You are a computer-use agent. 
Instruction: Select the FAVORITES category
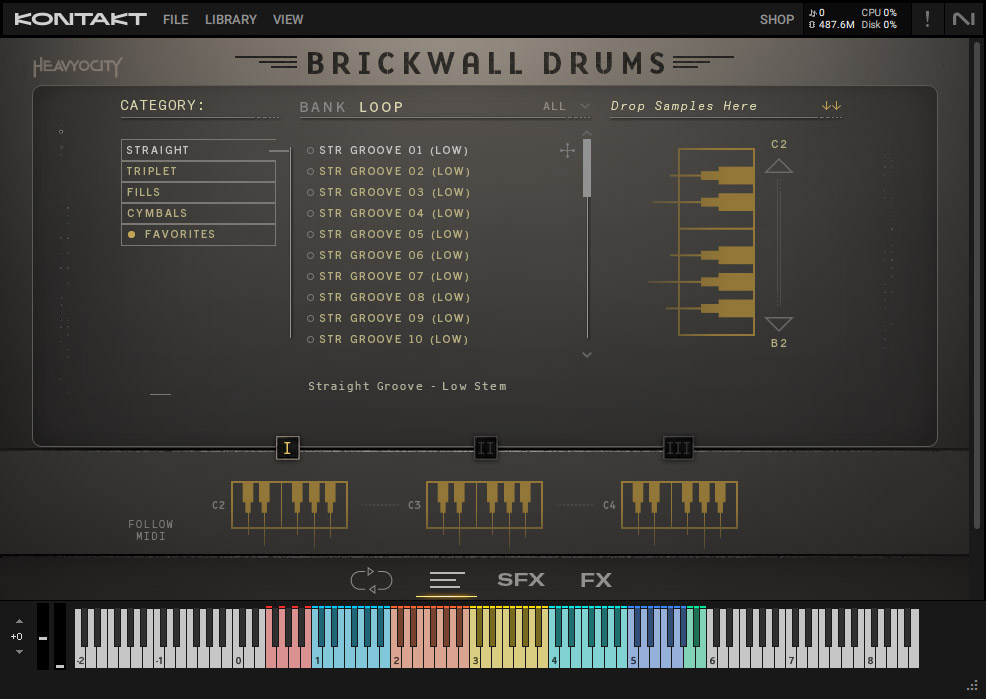pyautogui.click(x=198, y=234)
